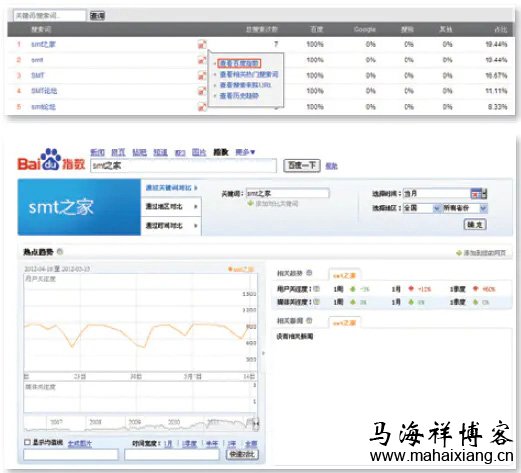Focus the main Baidu Index search box
The image size is (521, 473).
(x=183, y=166)
